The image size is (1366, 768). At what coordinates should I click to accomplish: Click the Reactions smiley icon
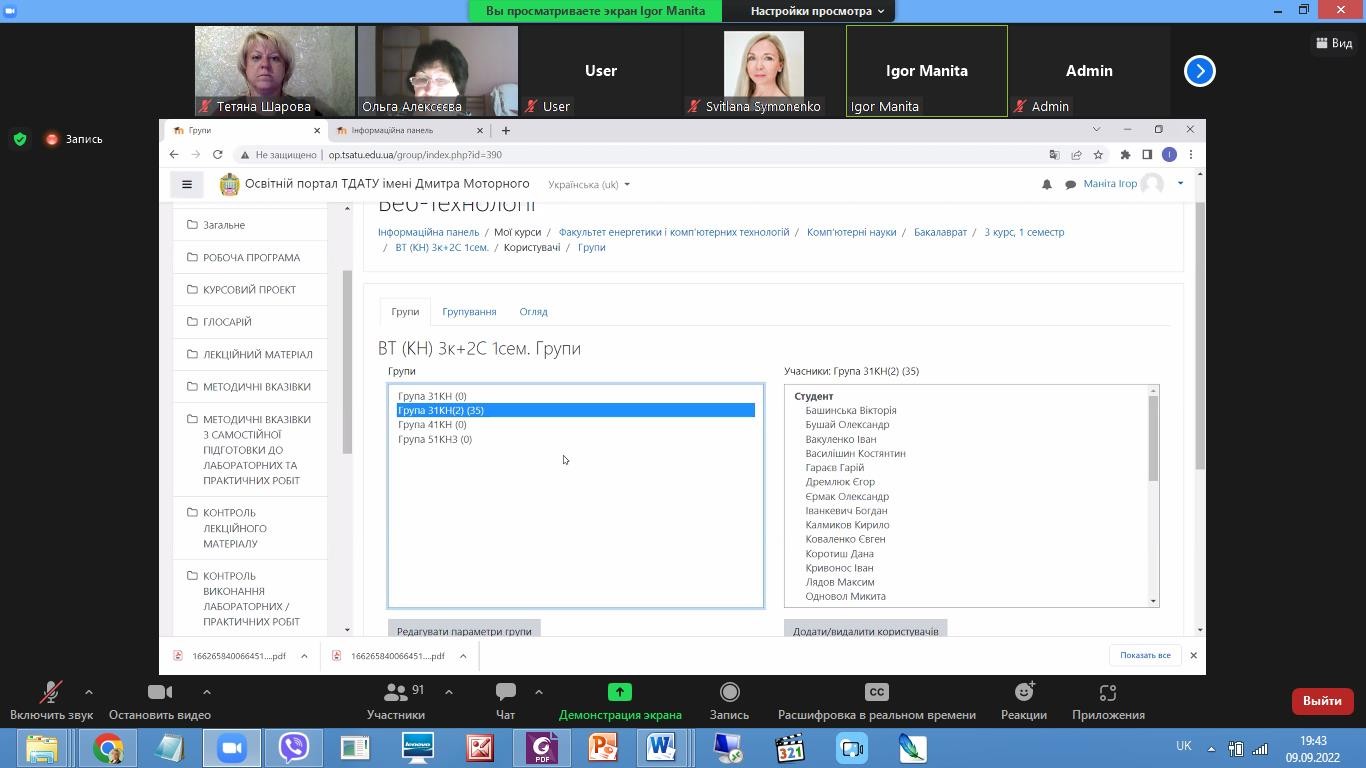[1024, 693]
